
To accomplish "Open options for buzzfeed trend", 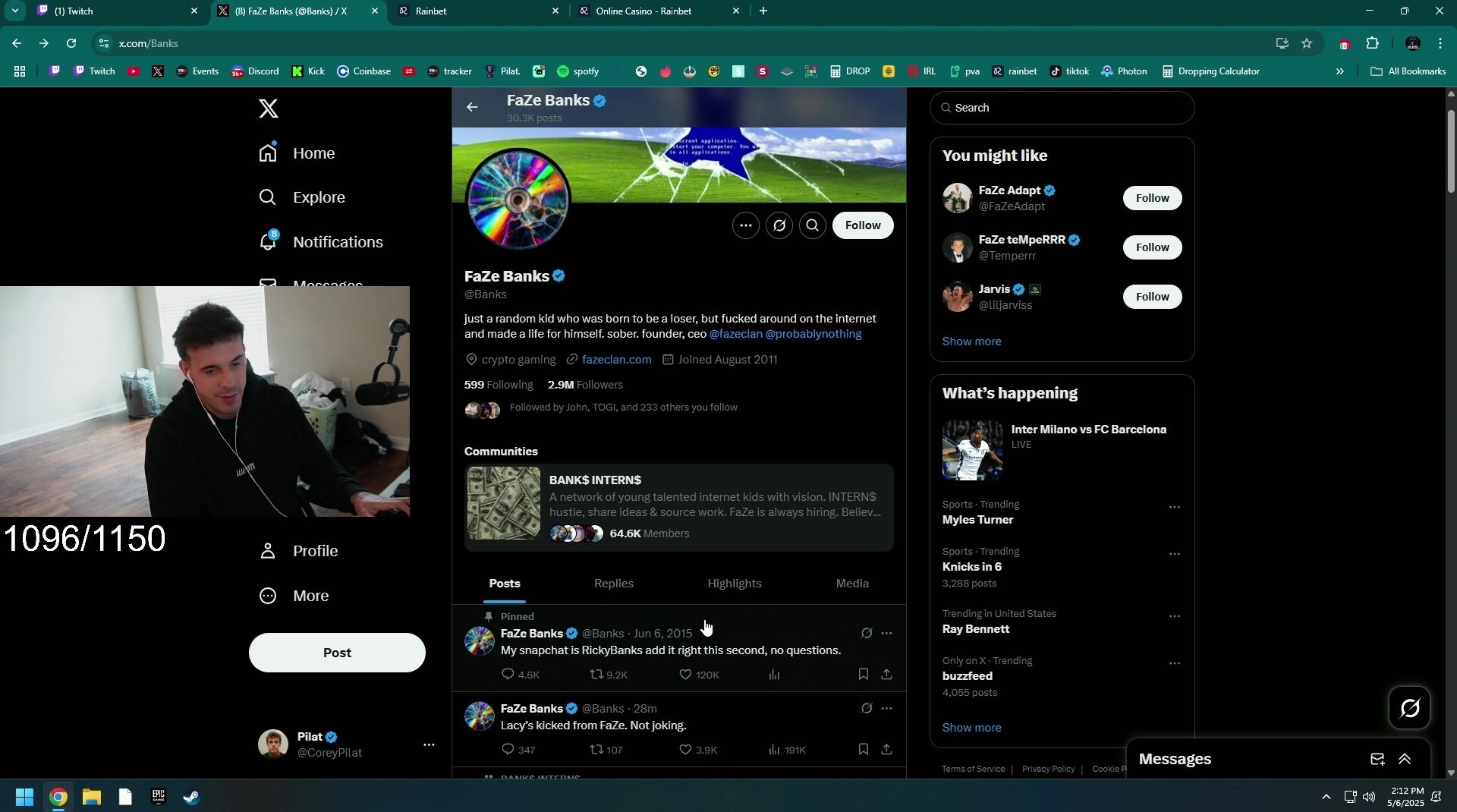I will click(1175, 663).
